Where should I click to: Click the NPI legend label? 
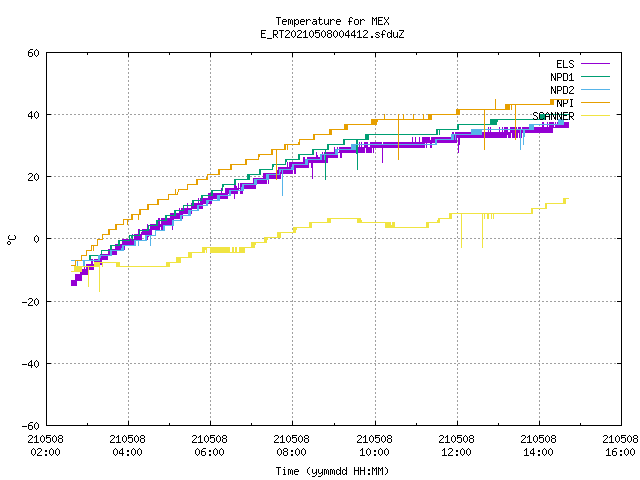coord(565,103)
